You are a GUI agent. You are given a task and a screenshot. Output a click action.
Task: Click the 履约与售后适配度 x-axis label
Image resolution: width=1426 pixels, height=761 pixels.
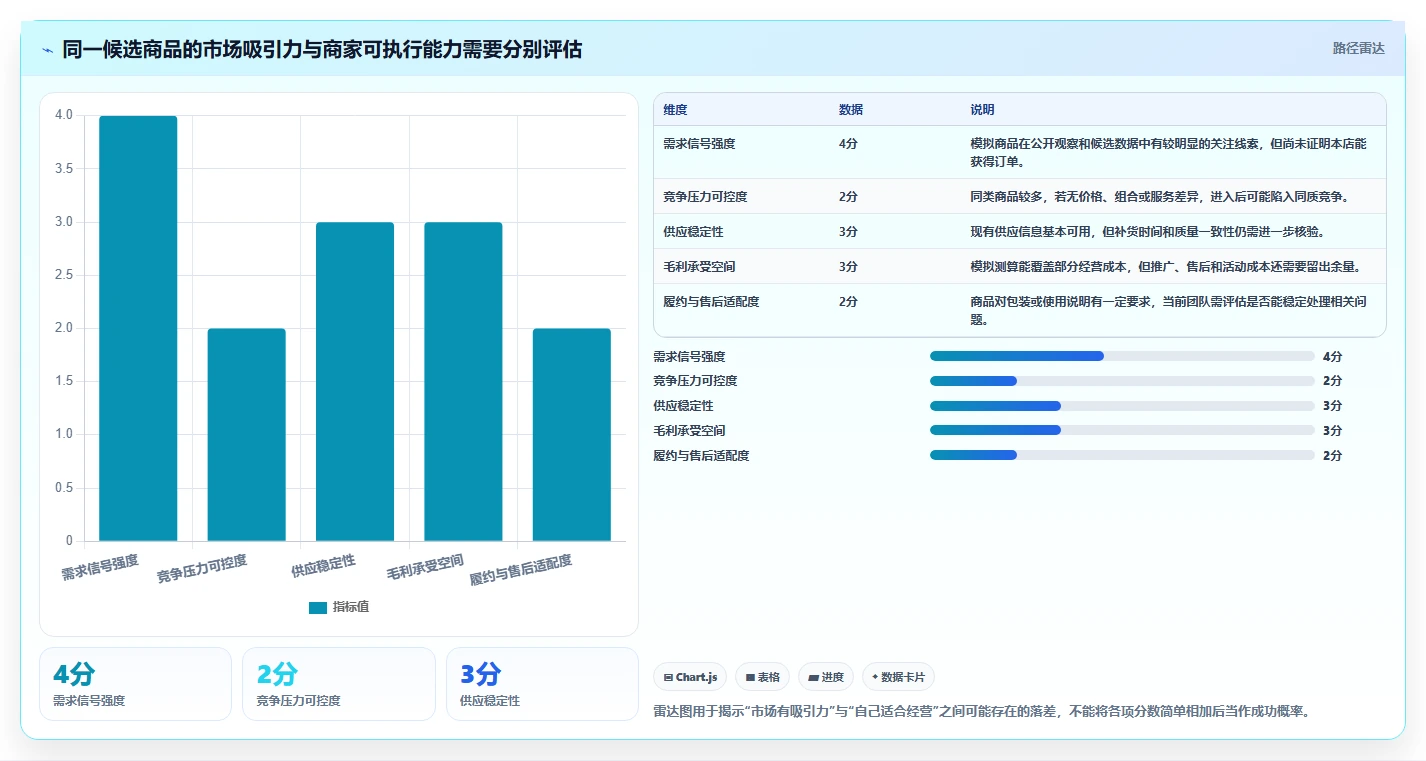point(521,570)
